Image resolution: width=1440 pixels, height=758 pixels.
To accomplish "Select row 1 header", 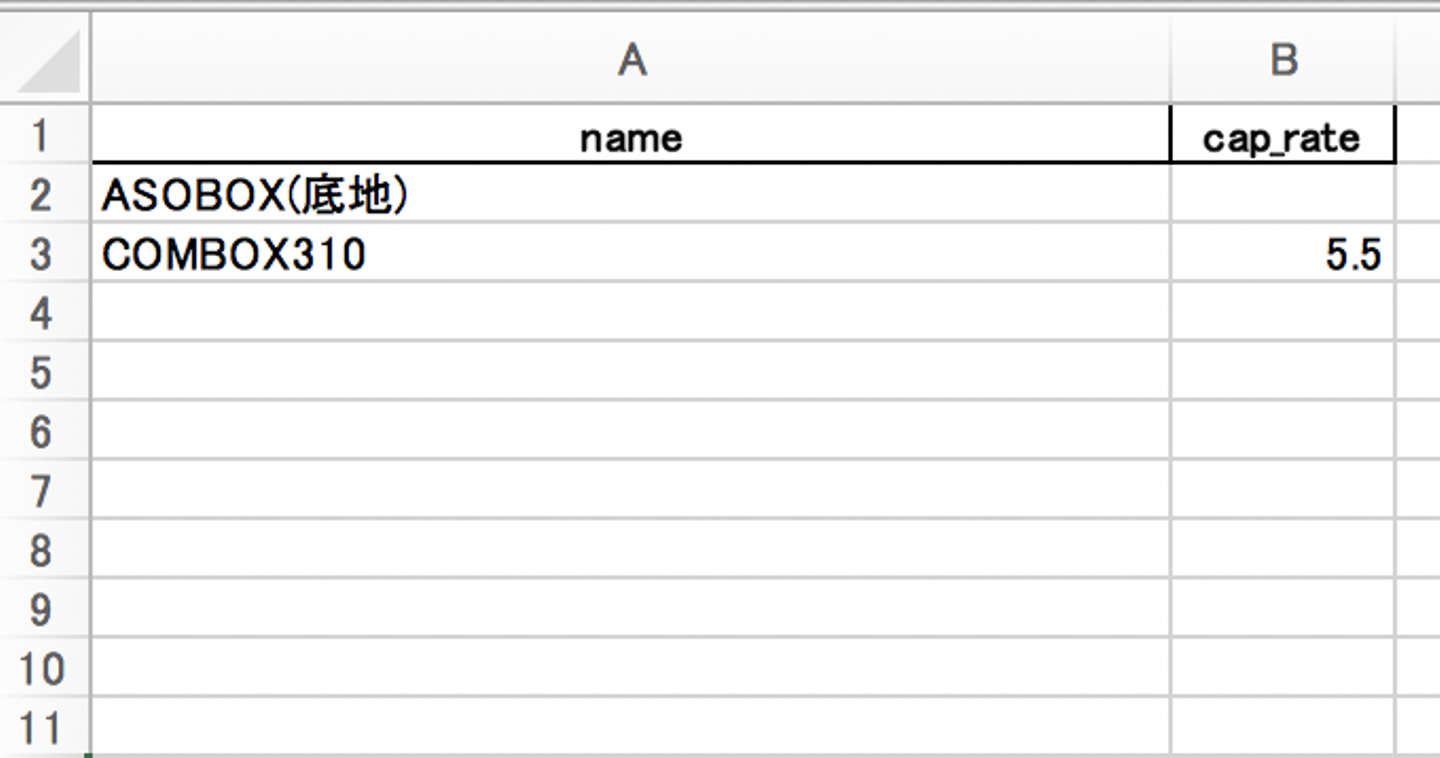I will [x=42, y=136].
